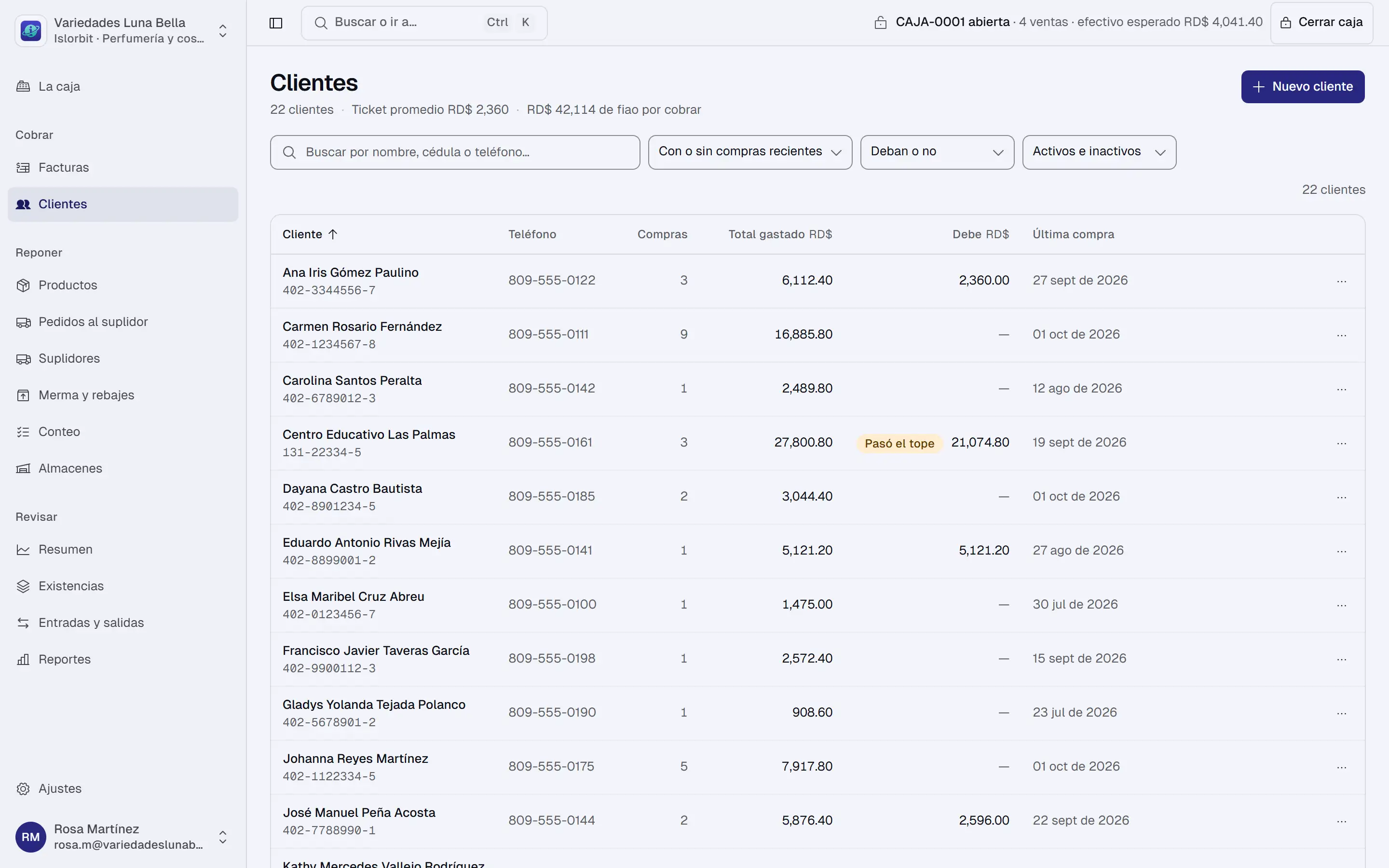
Task: Click the lock icon beside CAJA-0001 abierta
Action: [881, 23]
